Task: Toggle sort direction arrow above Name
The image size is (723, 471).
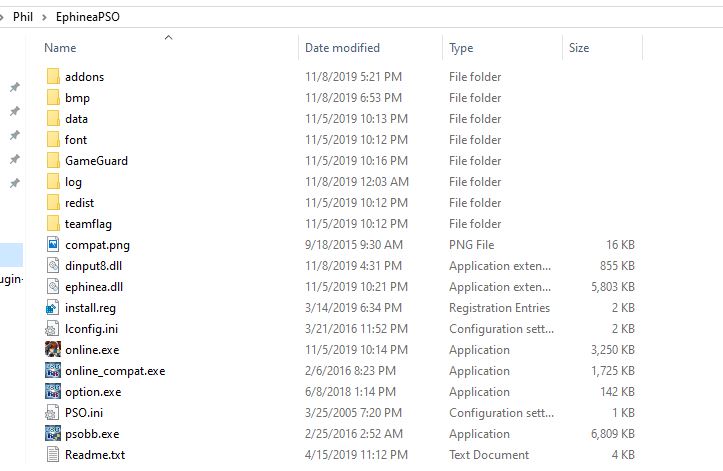Action: (x=168, y=37)
